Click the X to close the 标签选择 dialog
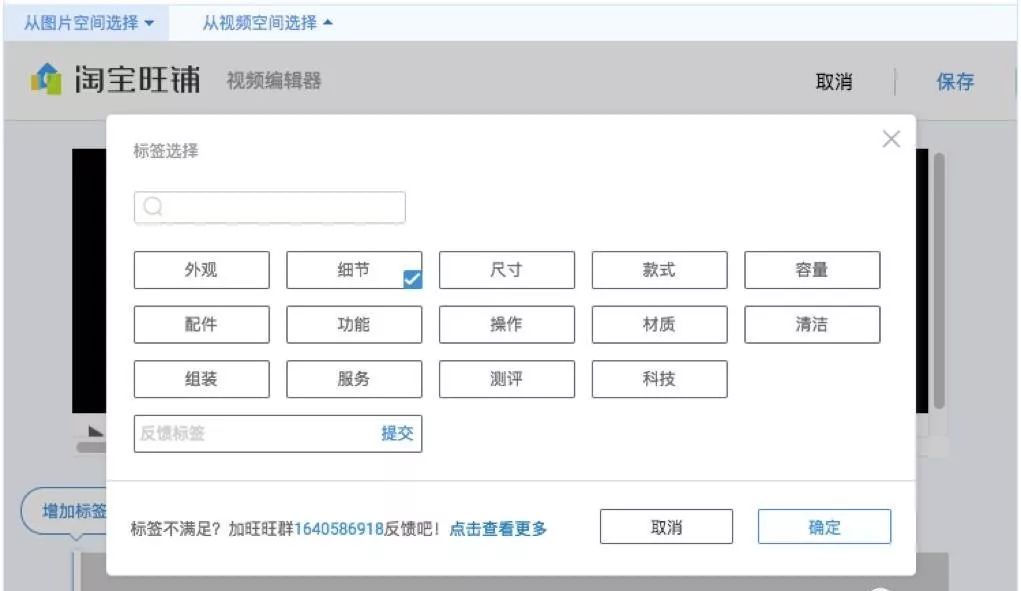This screenshot has height=591, width=1021. 891,139
